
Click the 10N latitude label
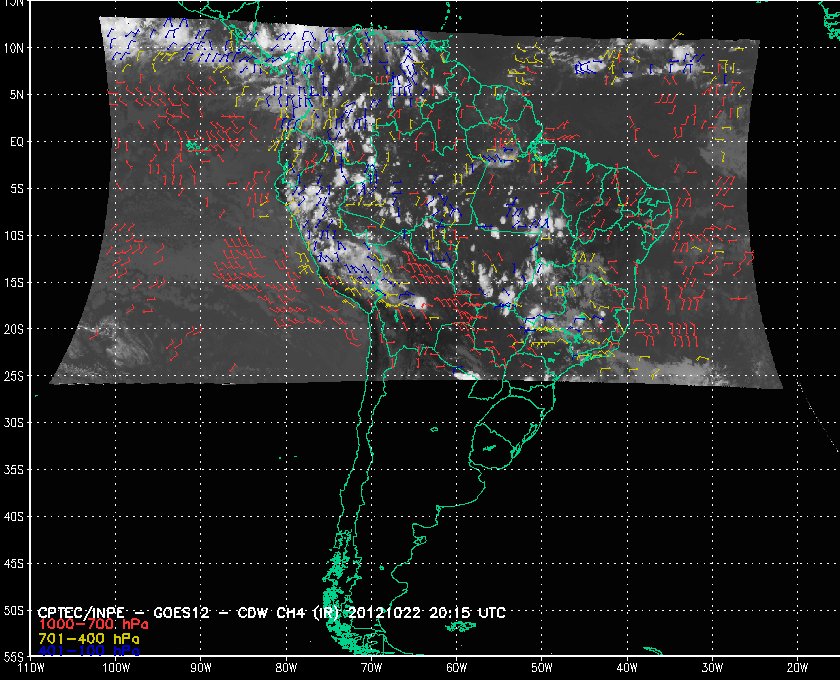(x=14, y=48)
